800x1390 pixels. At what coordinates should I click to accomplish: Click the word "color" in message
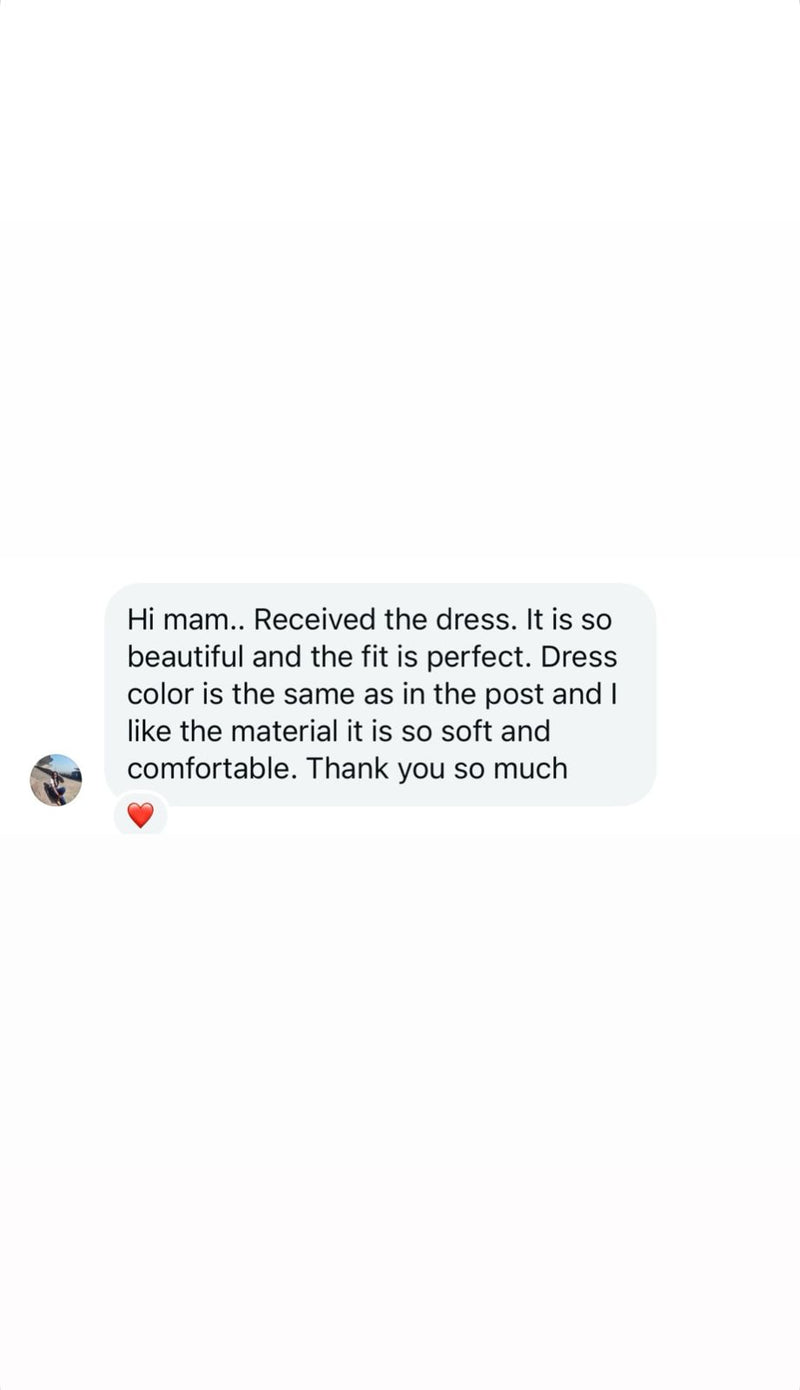tap(160, 695)
